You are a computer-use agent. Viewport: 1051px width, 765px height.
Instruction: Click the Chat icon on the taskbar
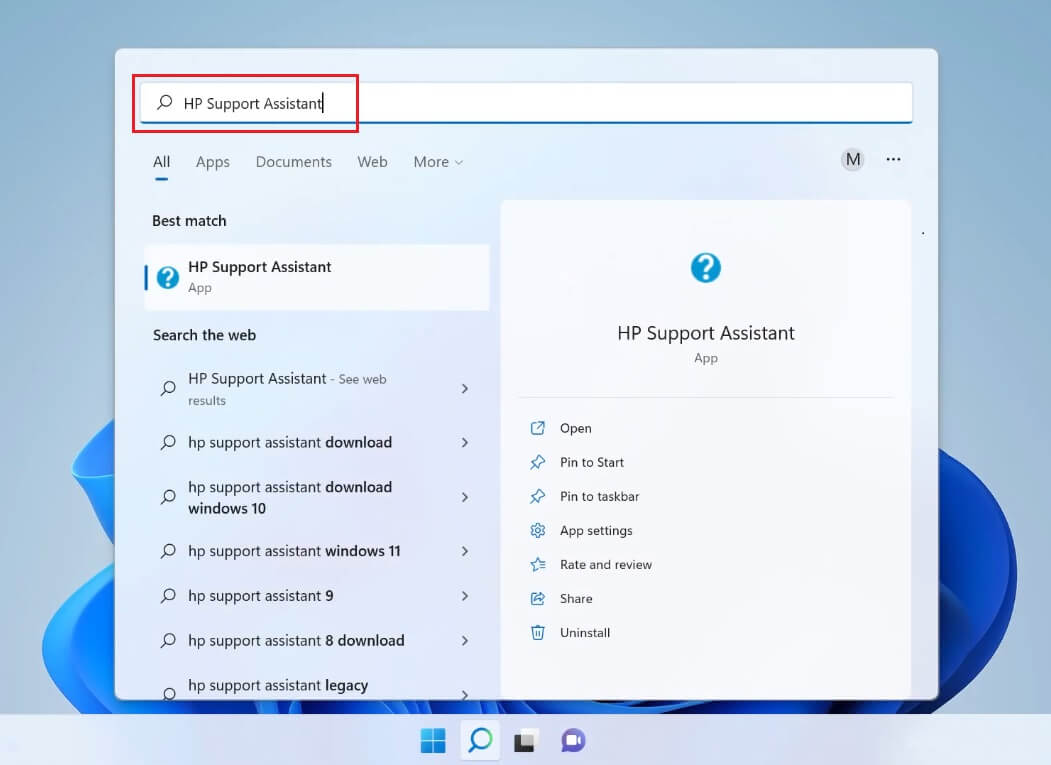coord(572,740)
